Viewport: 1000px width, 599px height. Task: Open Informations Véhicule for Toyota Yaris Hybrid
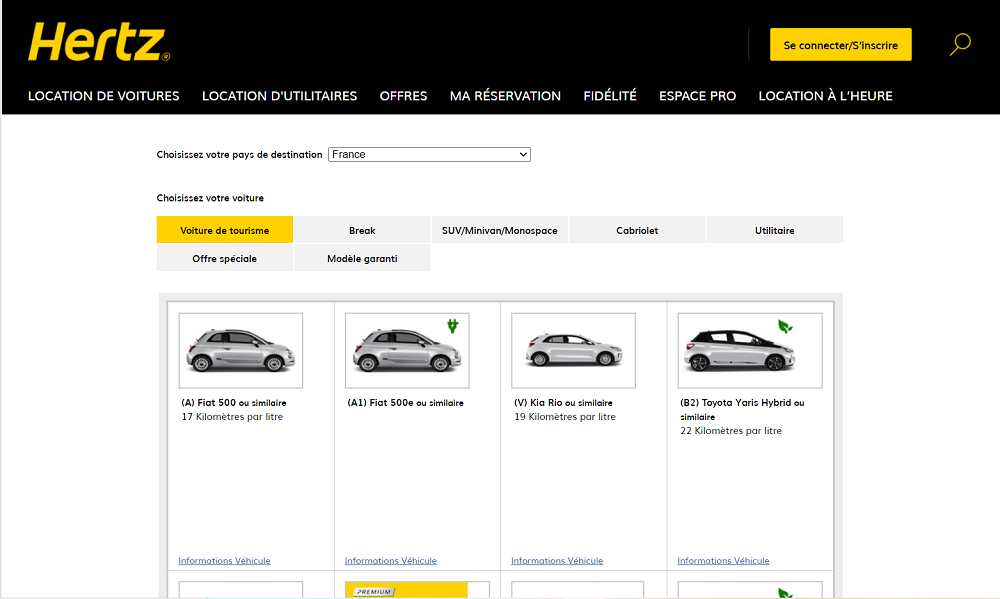pyautogui.click(x=723, y=561)
